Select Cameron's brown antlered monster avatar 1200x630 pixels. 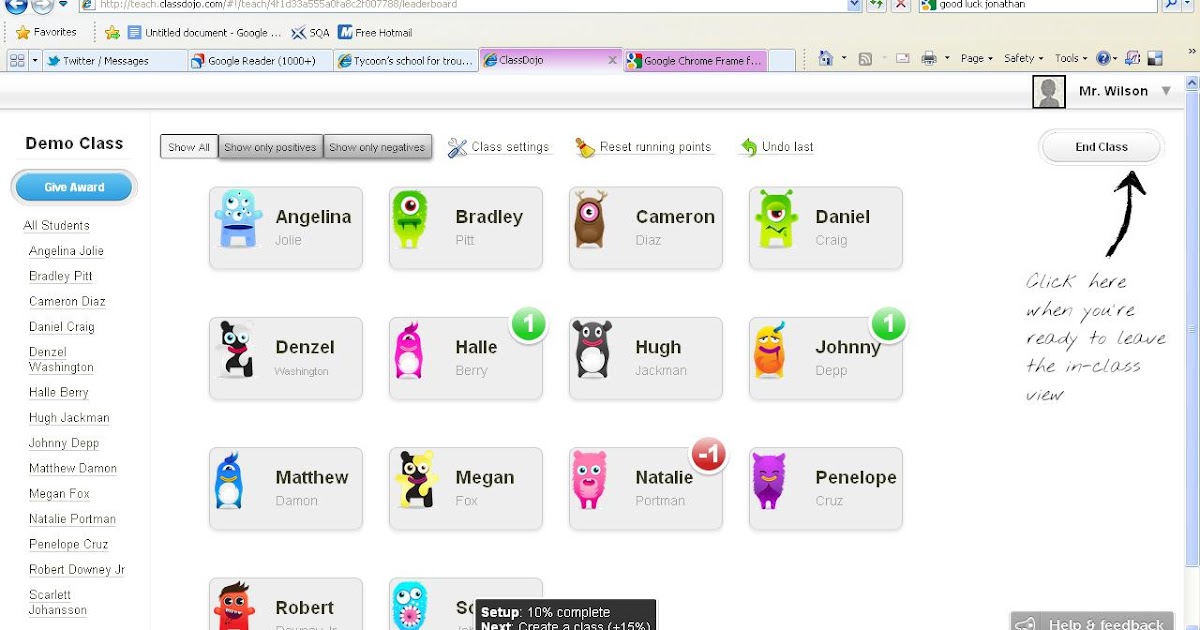pos(590,220)
